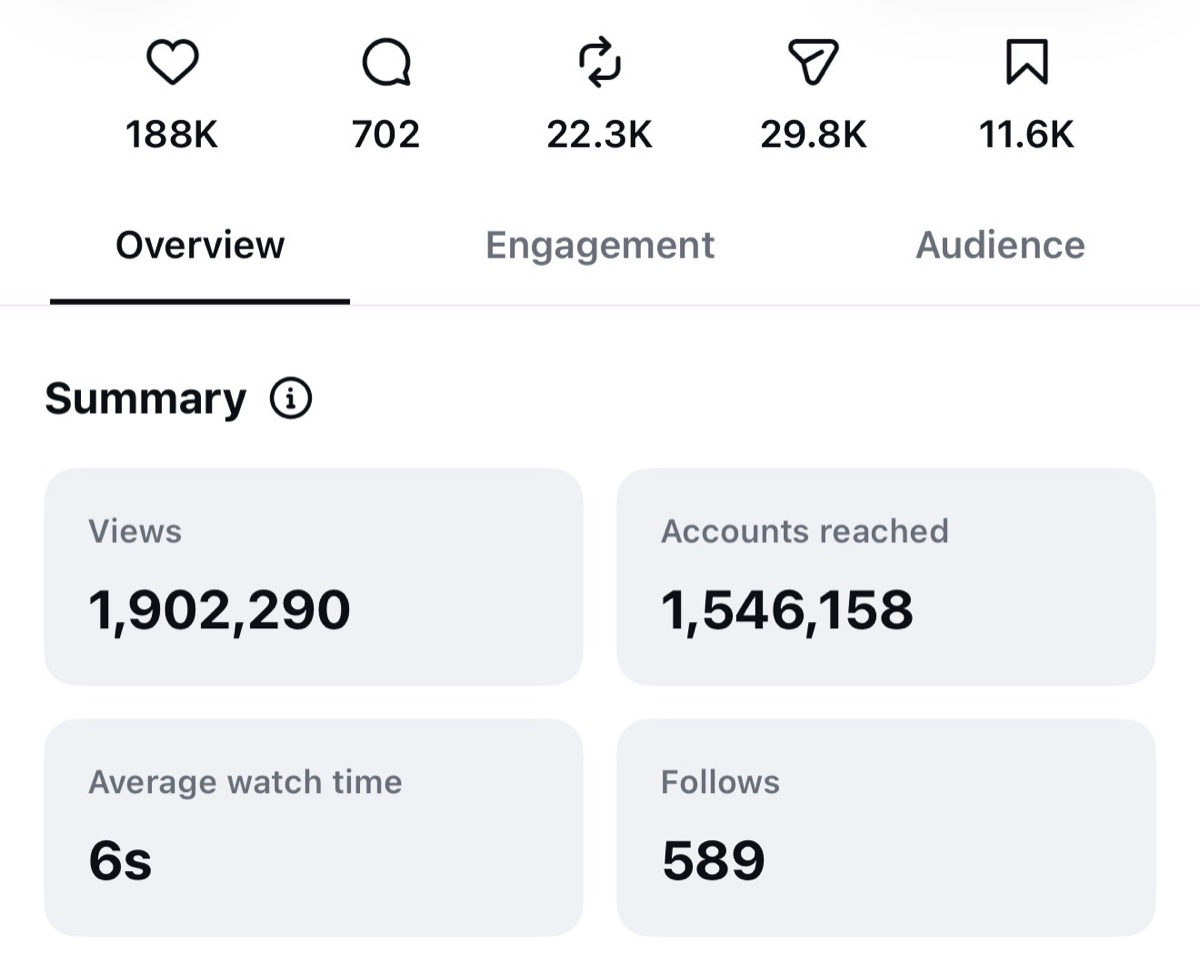1200x975 pixels.
Task: Click the 1,546,158 accounts value
Action: pos(787,611)
